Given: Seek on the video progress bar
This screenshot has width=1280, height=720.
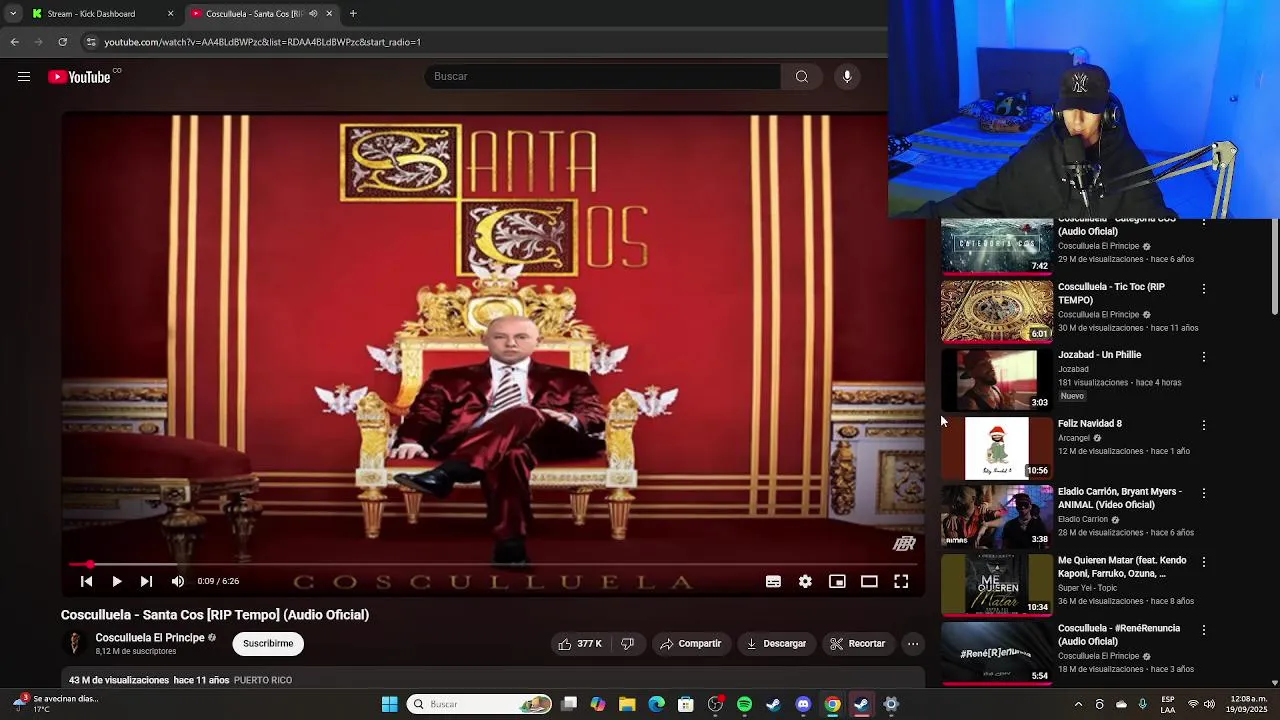Looking at the screenshot, I should [x=493, y=565].
